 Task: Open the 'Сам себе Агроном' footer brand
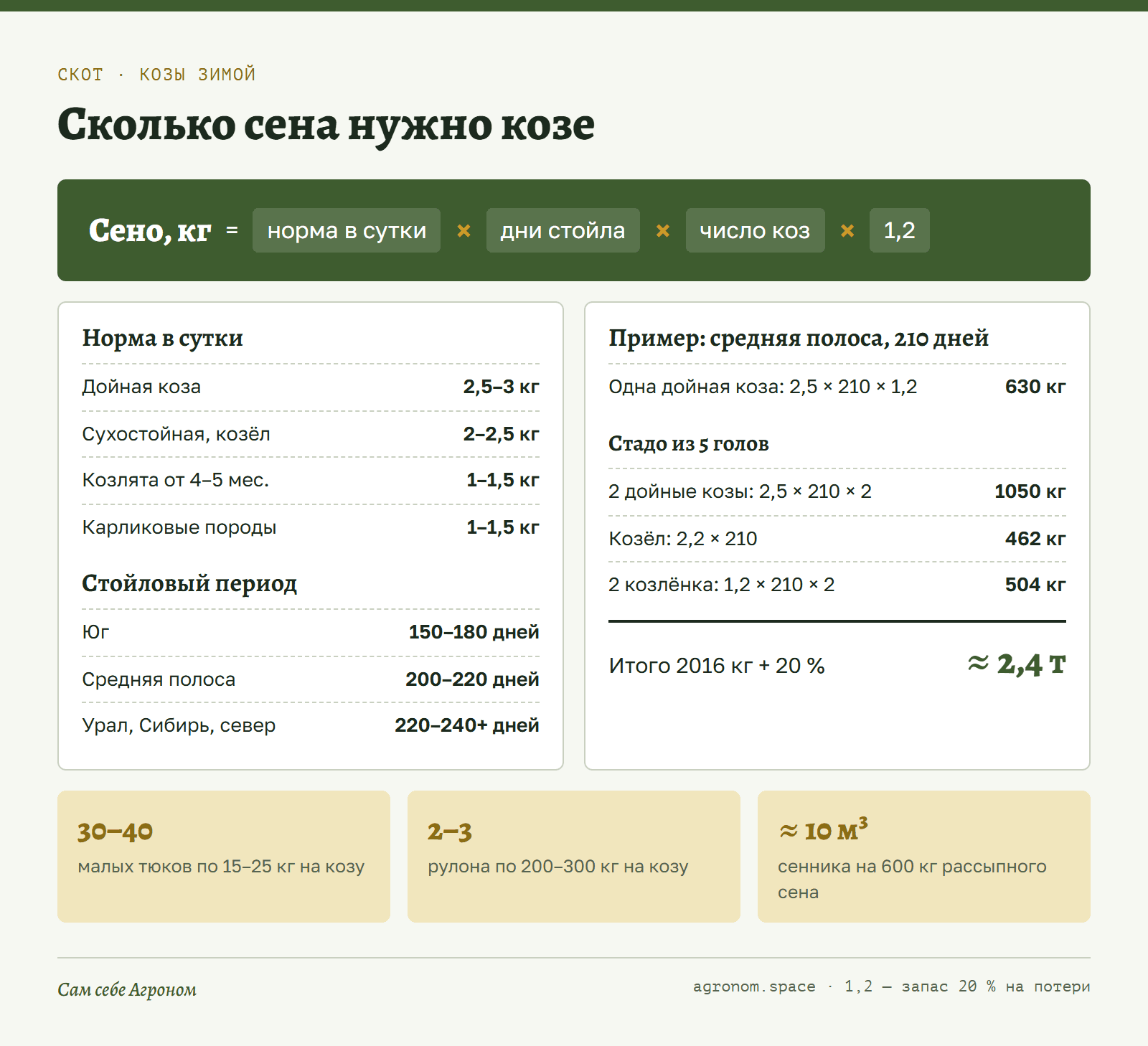pyautogui.click(x=127, y=990)
